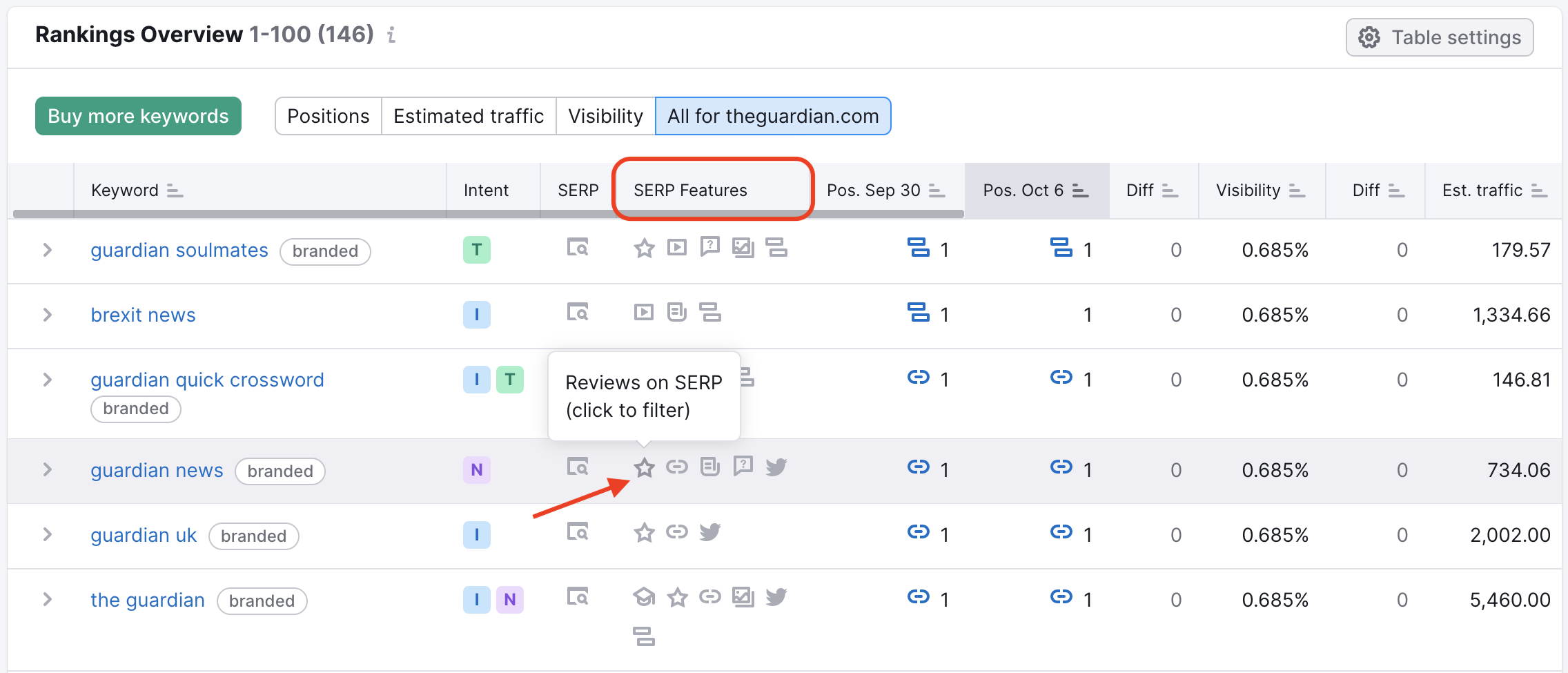The width and height of the screenshot is (1568, 673).
Task: Click the horizontal scrollbar under the column headers
Action: pos(488,214)
